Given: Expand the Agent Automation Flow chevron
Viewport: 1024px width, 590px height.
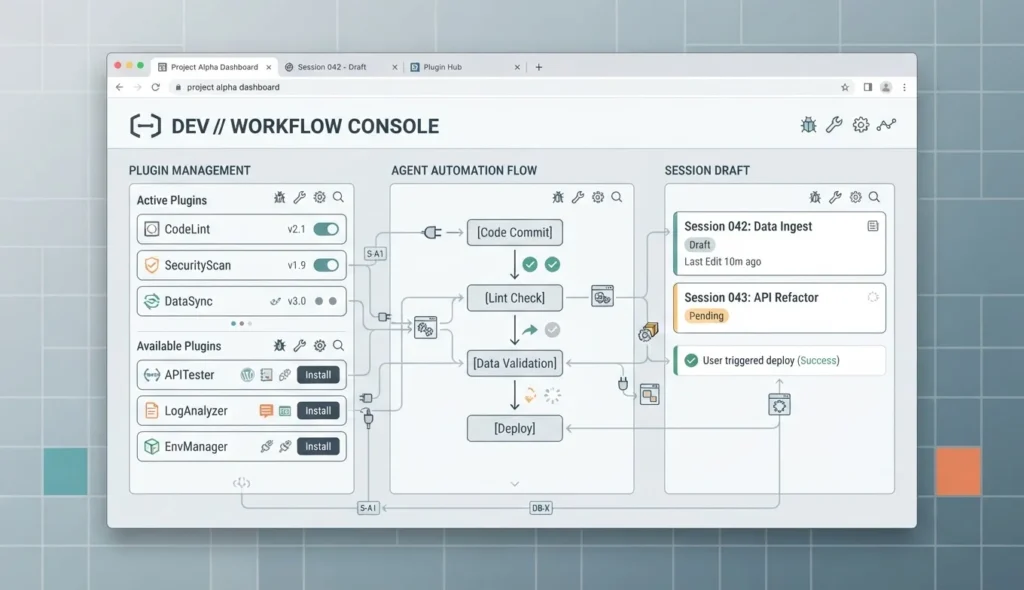Looking at the screenshot, I should pos(515,484).
